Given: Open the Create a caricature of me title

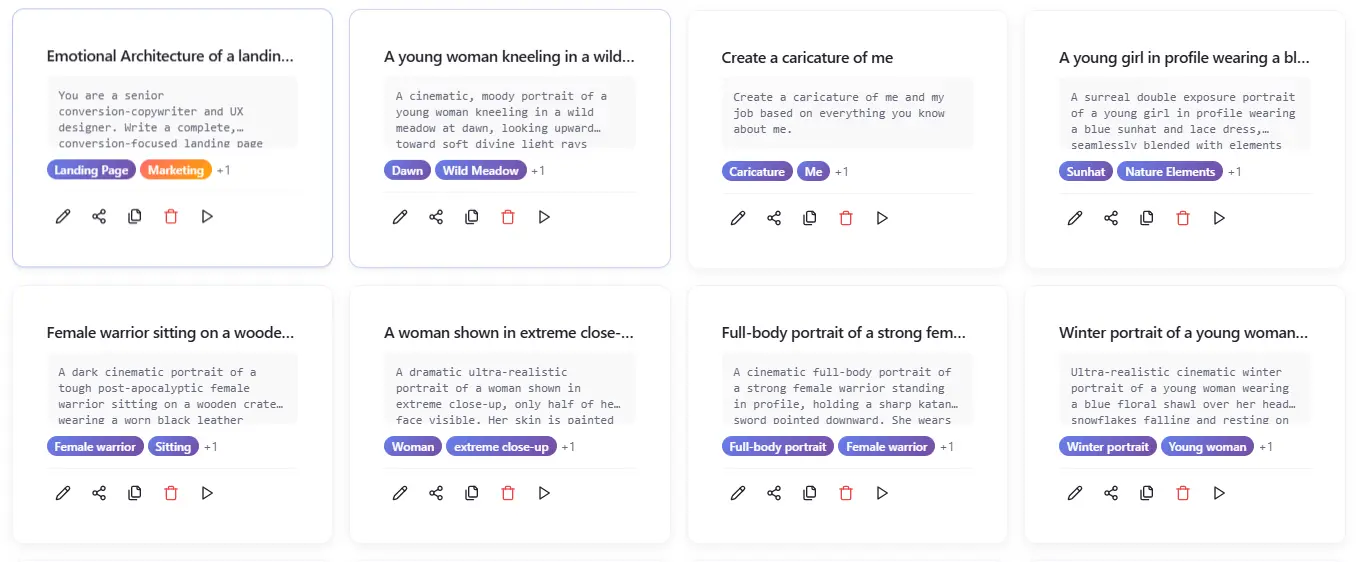Looking at the screenshot, I should tap(807, 58).
